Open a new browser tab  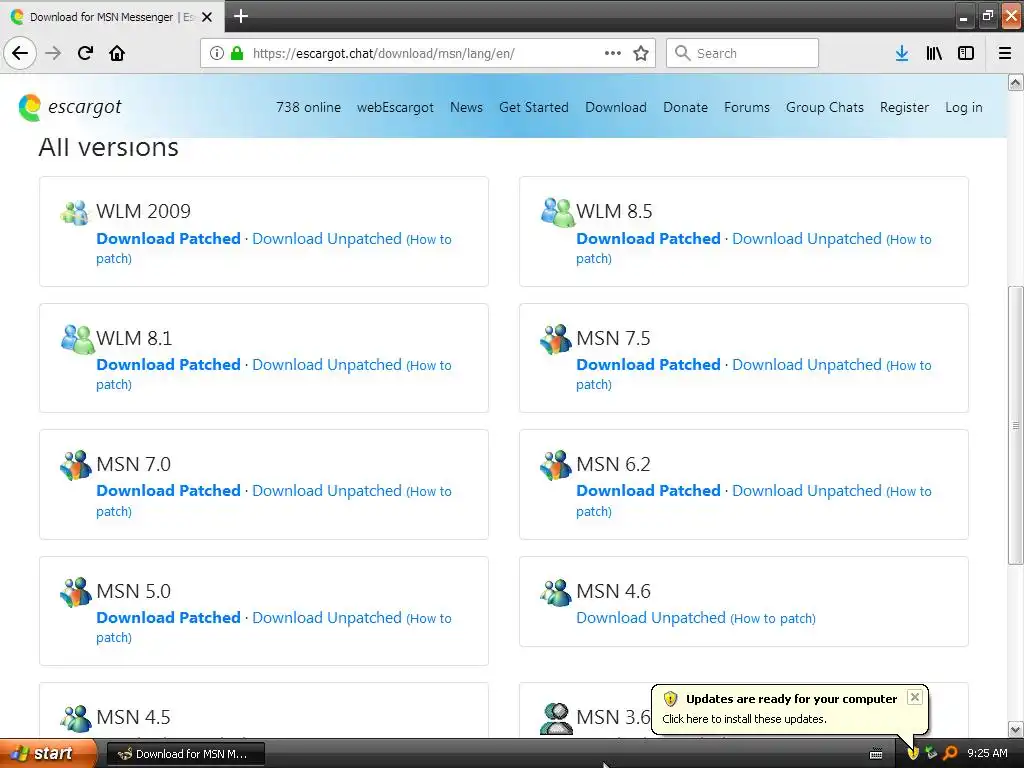pos(241,16)
